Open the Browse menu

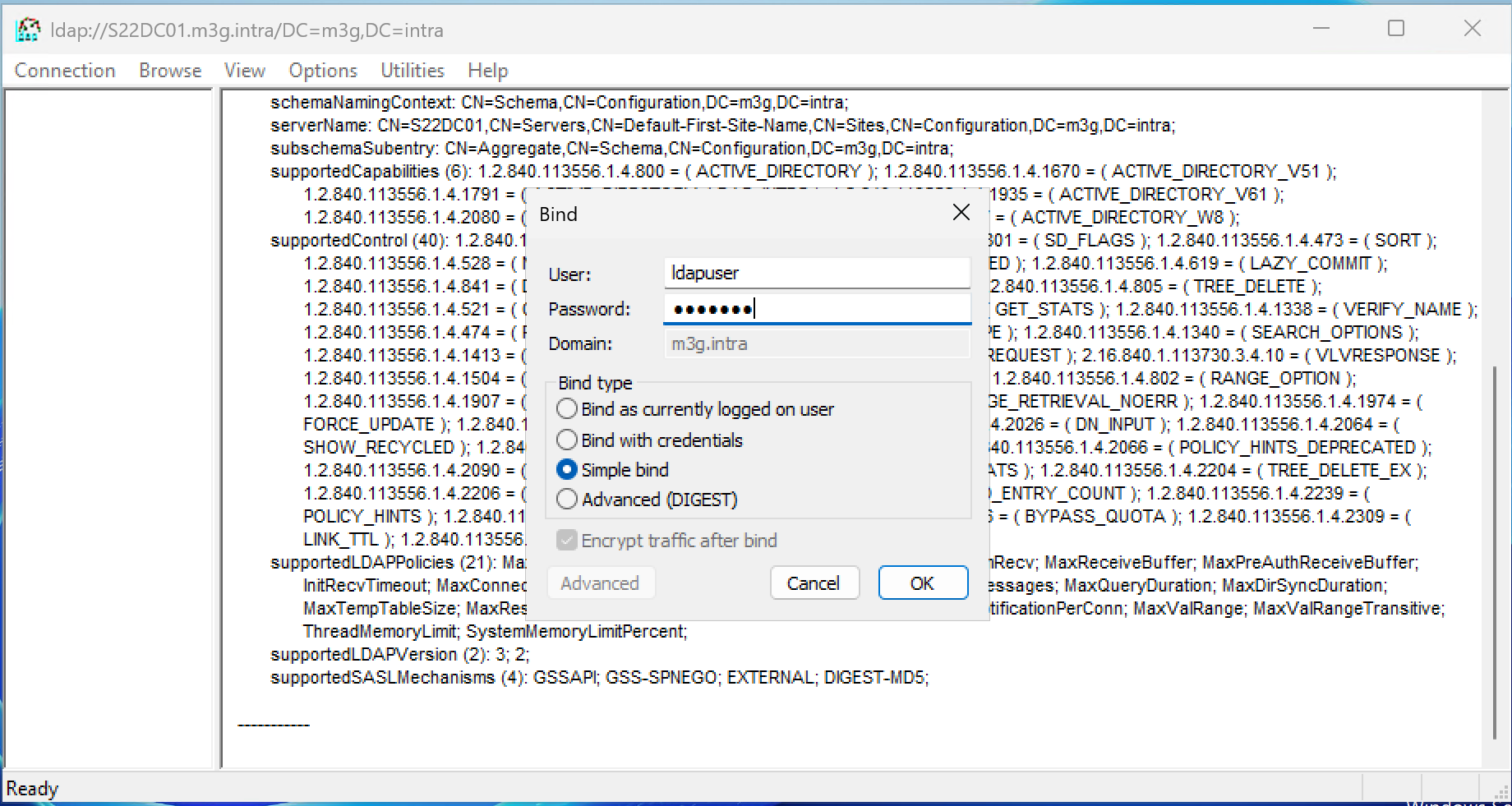pos(170,71)
